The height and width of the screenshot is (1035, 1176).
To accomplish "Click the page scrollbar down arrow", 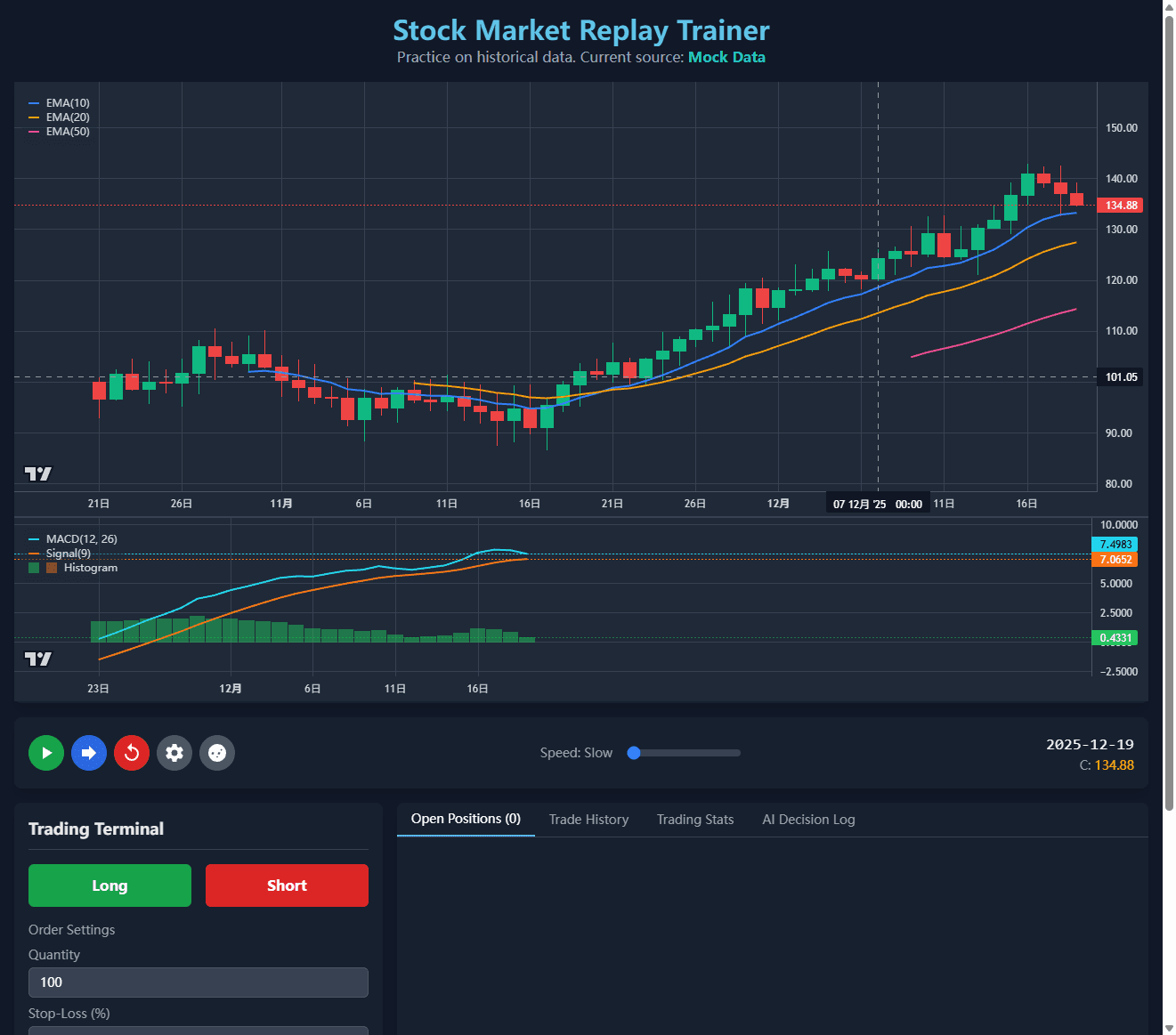I will pos(1169,1028).
